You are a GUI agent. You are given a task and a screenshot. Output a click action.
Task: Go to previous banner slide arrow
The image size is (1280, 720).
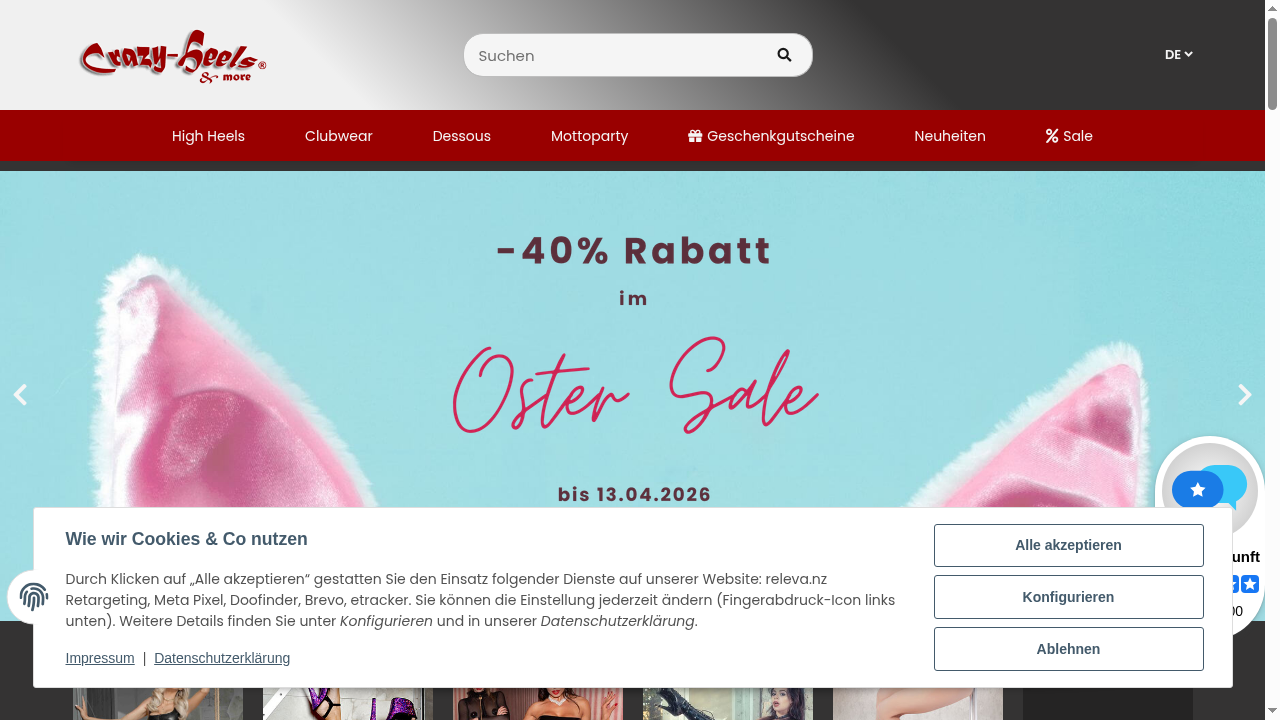click(x=20, y=395)
